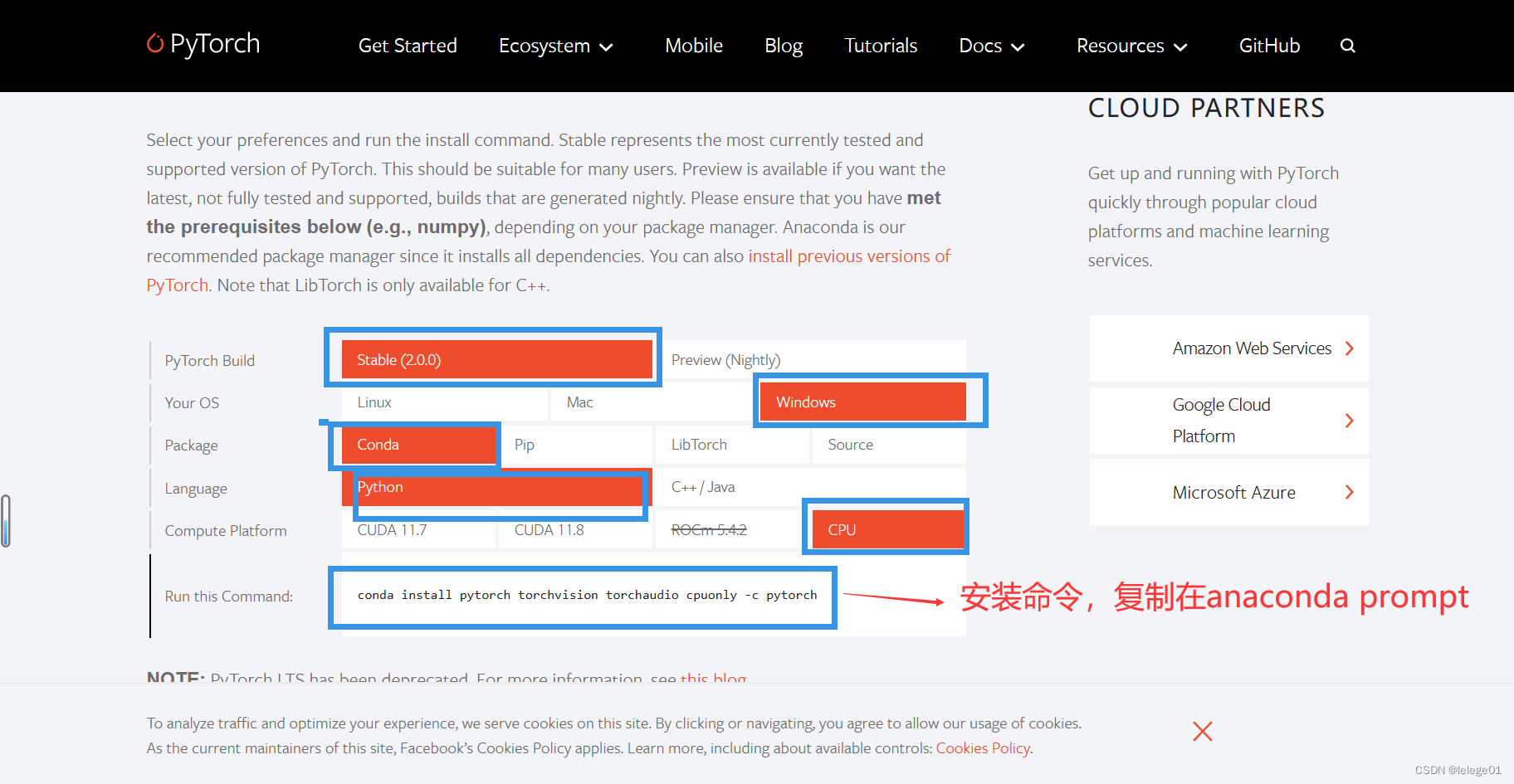
Task: Choose the ROCm 5.4.2 compute platform
Action: pos(732,529)
